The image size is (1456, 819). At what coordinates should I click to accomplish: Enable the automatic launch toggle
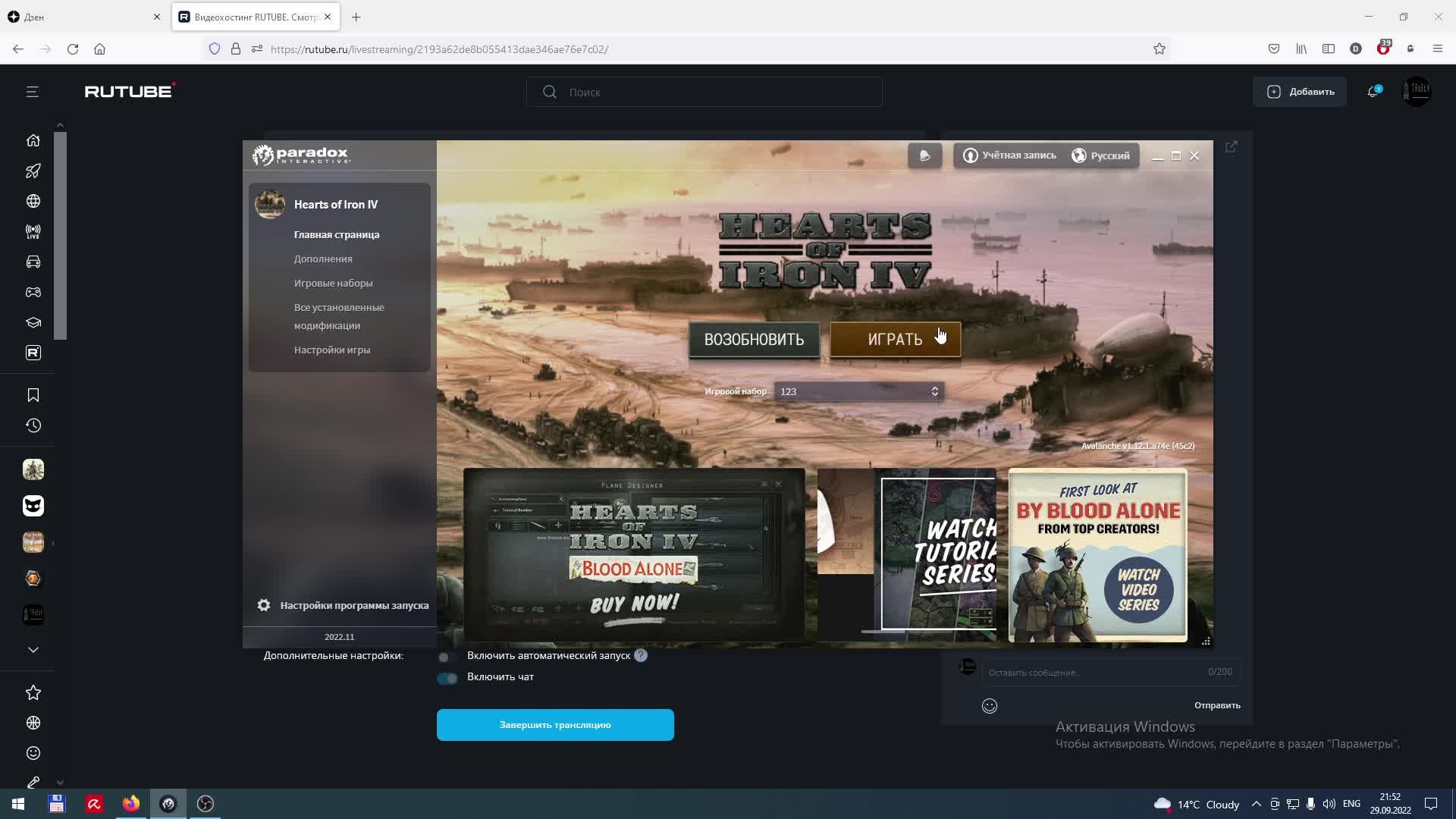(x=446, y=657)
